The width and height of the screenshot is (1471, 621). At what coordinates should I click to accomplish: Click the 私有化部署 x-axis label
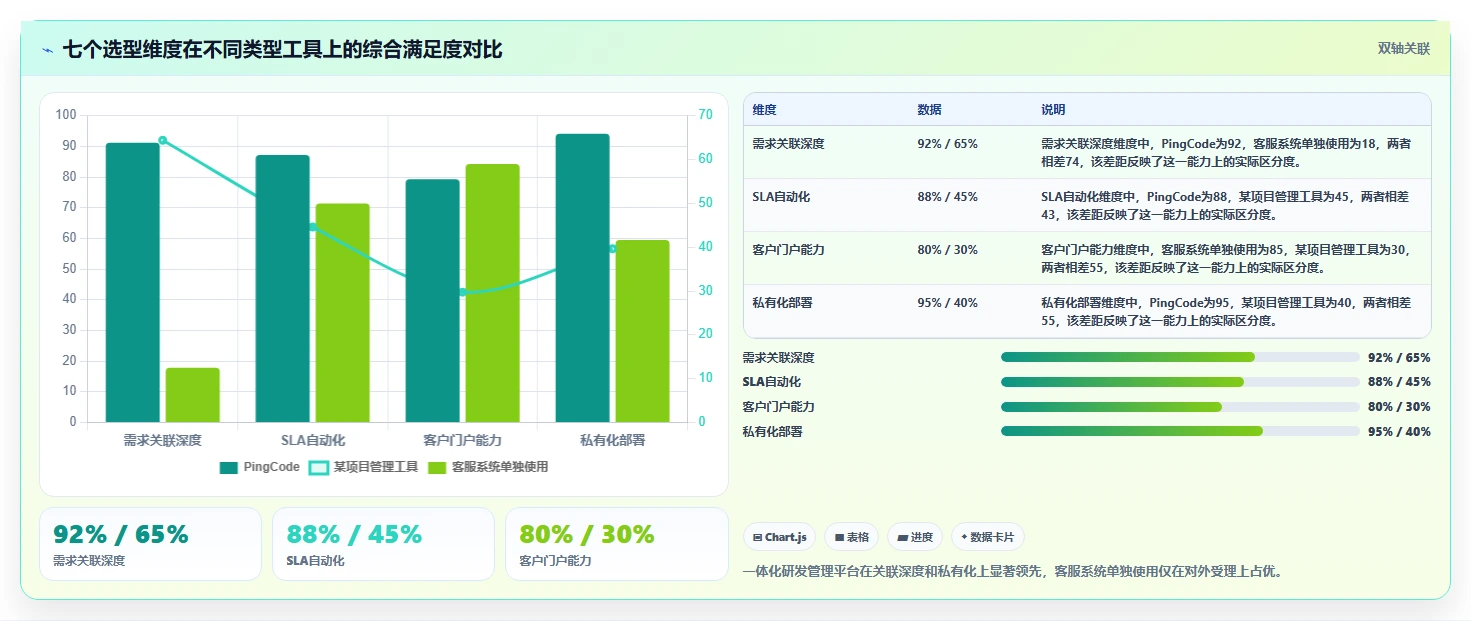pos(612,440)
